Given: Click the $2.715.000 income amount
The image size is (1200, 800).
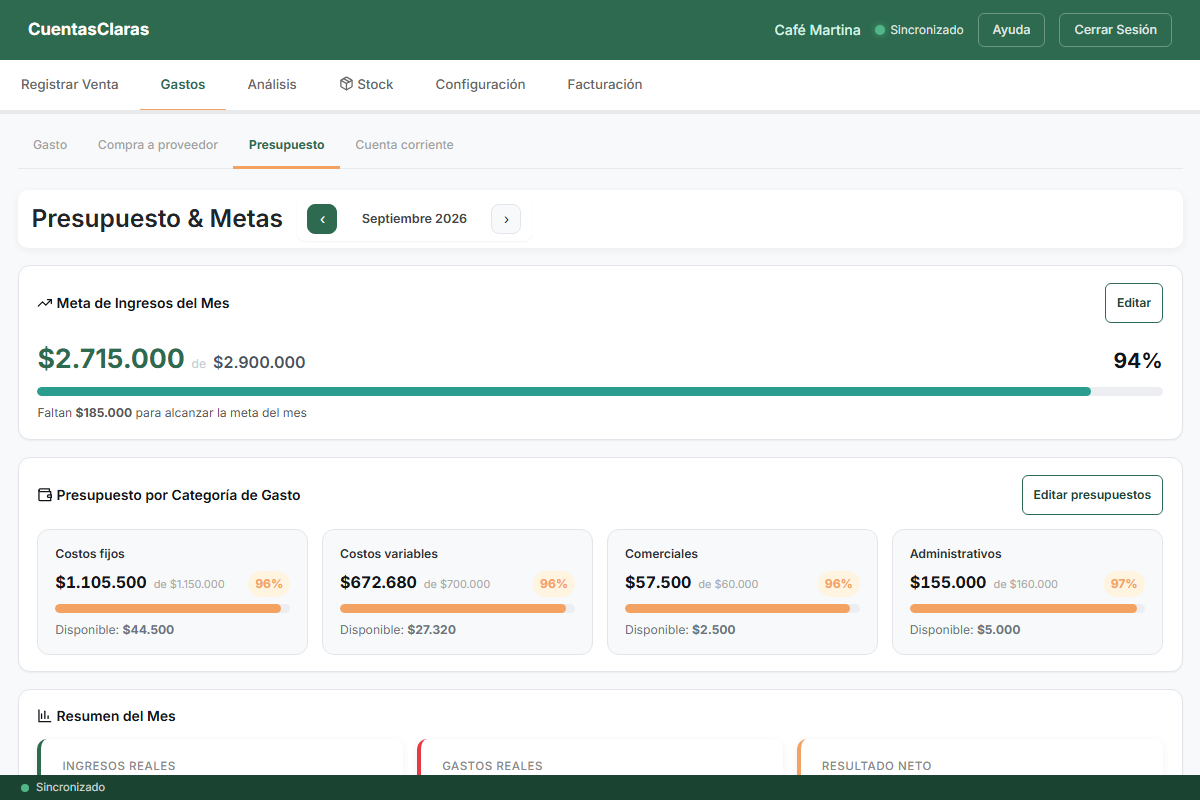Looking at the screenshot, I should [x=111, y=358].
